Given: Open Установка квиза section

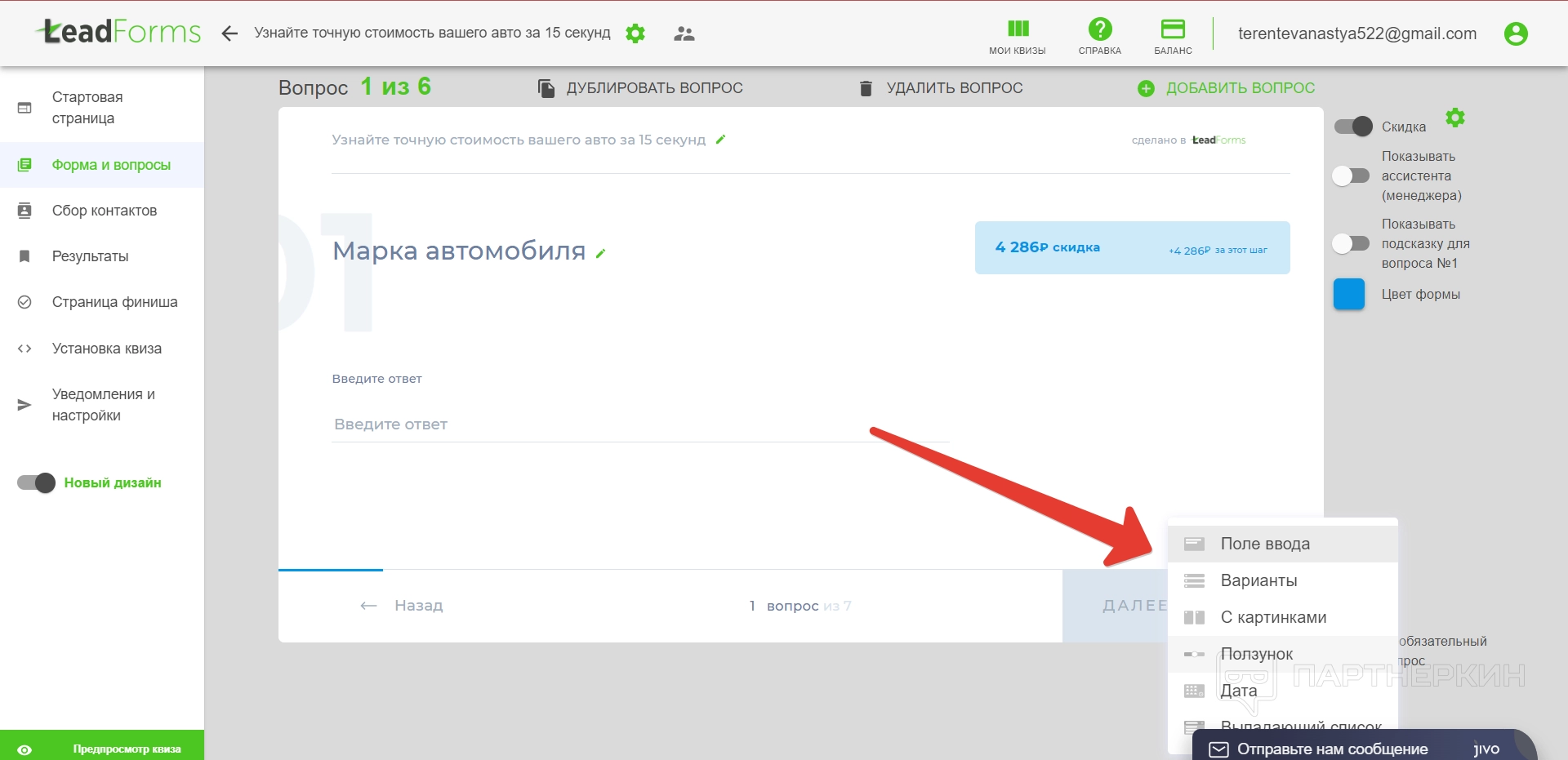Looking at the screenshot, I should tap(102, 349).
